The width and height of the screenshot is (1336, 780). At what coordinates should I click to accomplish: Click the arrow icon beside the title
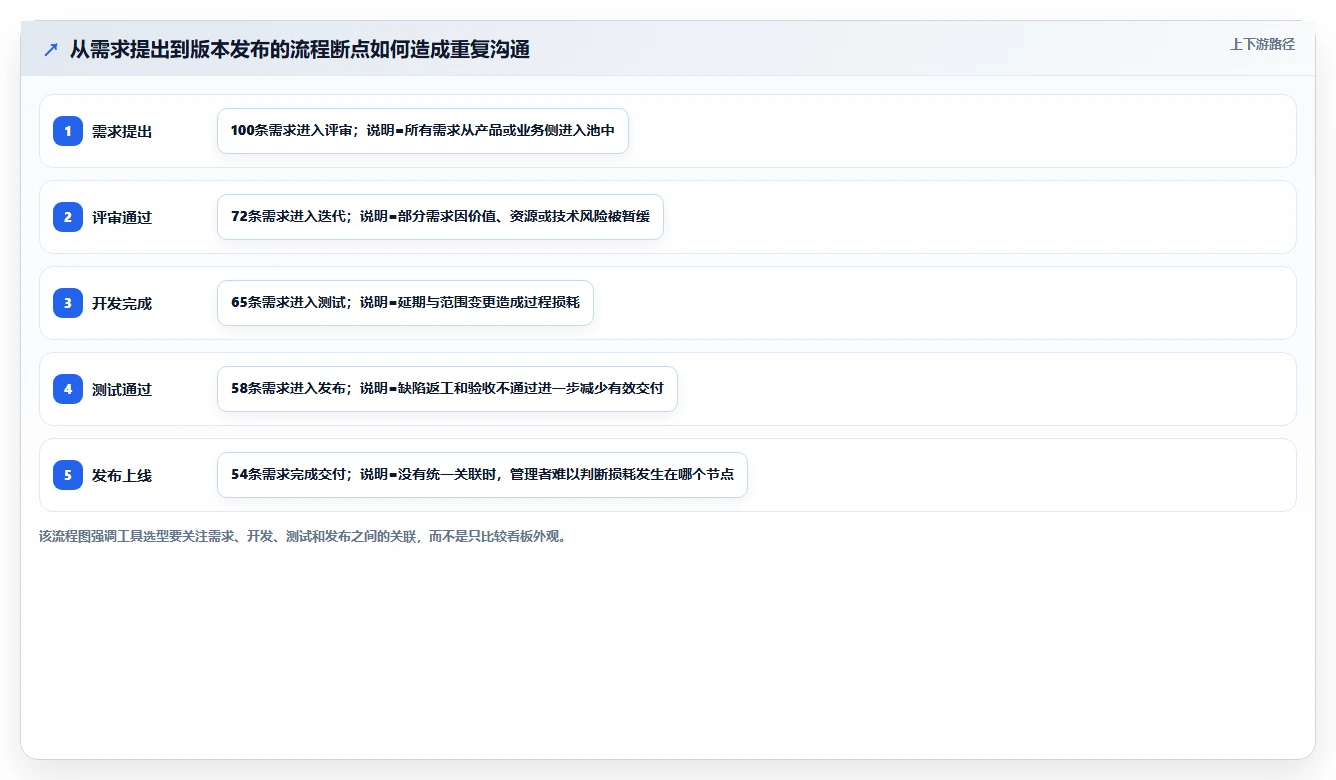(x=51, y=49)
